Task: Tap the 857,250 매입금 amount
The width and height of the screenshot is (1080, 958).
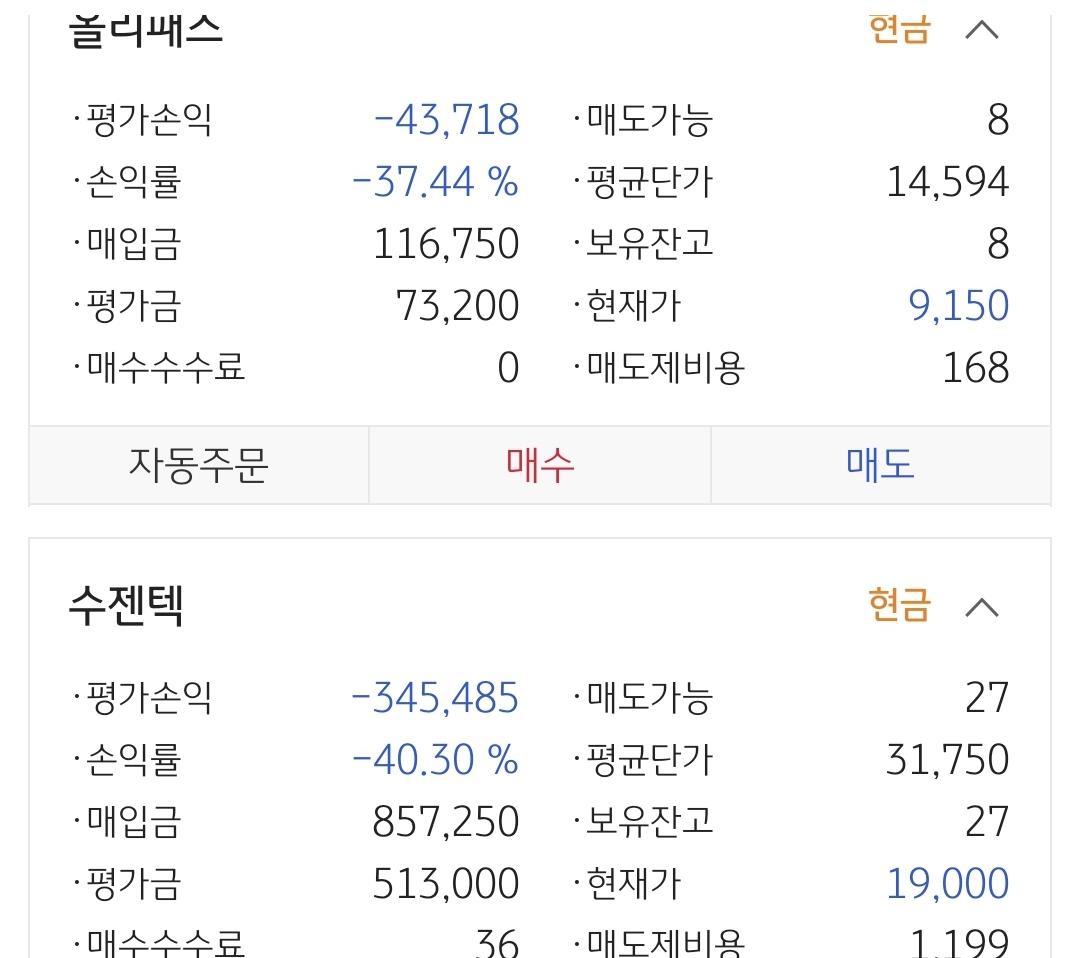Action: coord(446,822)
